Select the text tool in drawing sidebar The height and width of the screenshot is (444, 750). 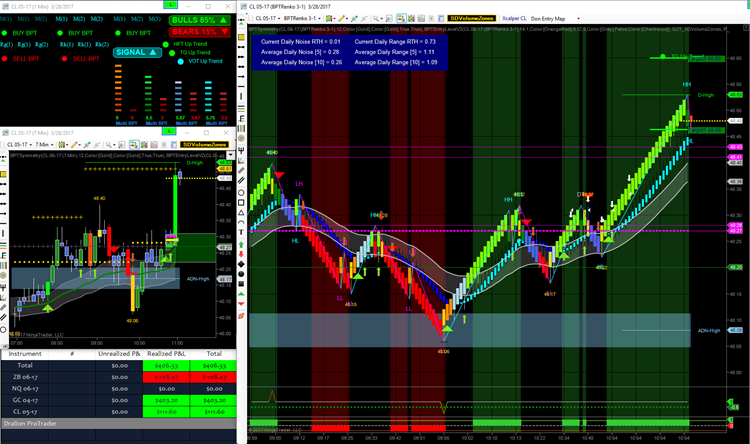coord(241,232)
